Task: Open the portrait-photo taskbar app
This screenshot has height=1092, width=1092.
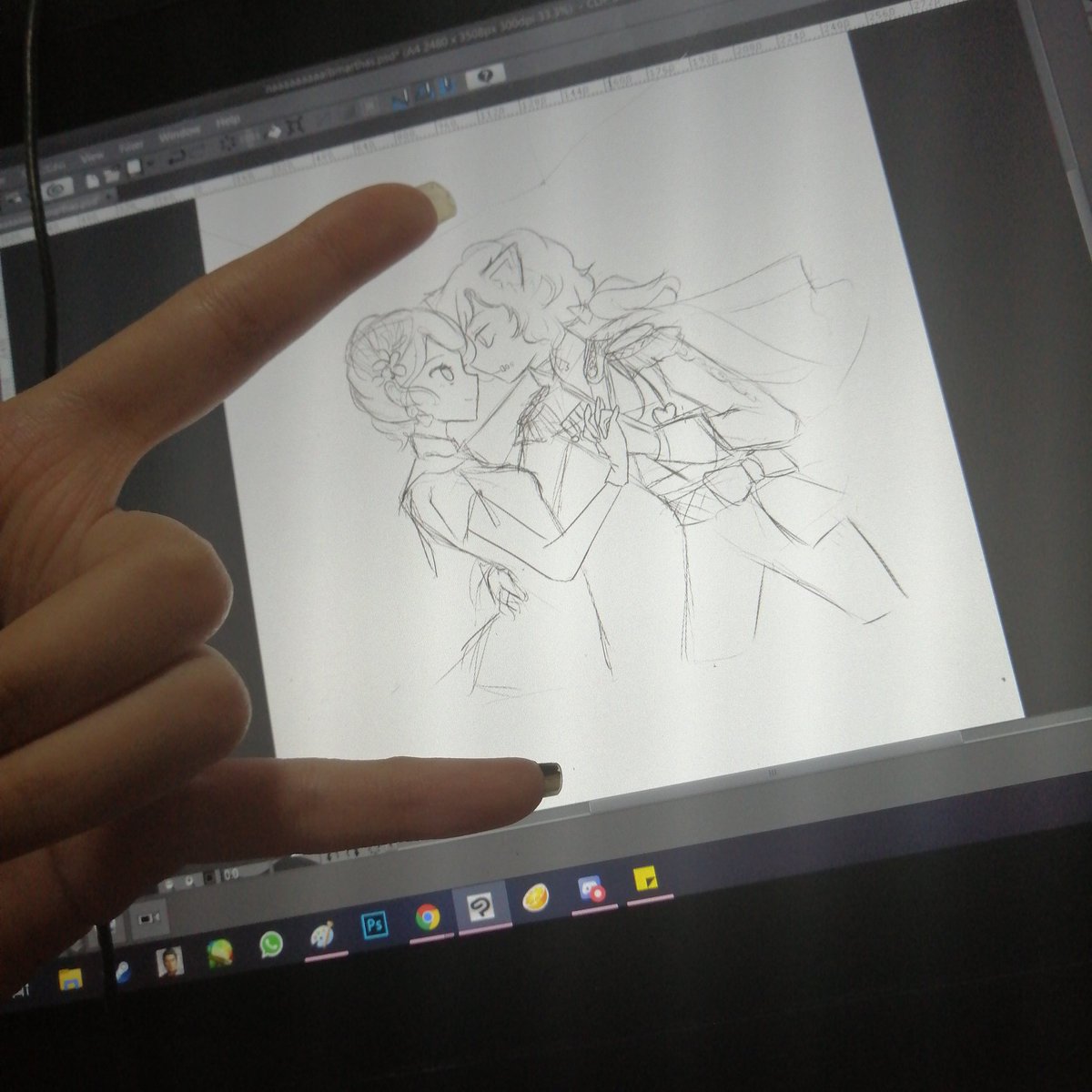Action: (169, 961)
